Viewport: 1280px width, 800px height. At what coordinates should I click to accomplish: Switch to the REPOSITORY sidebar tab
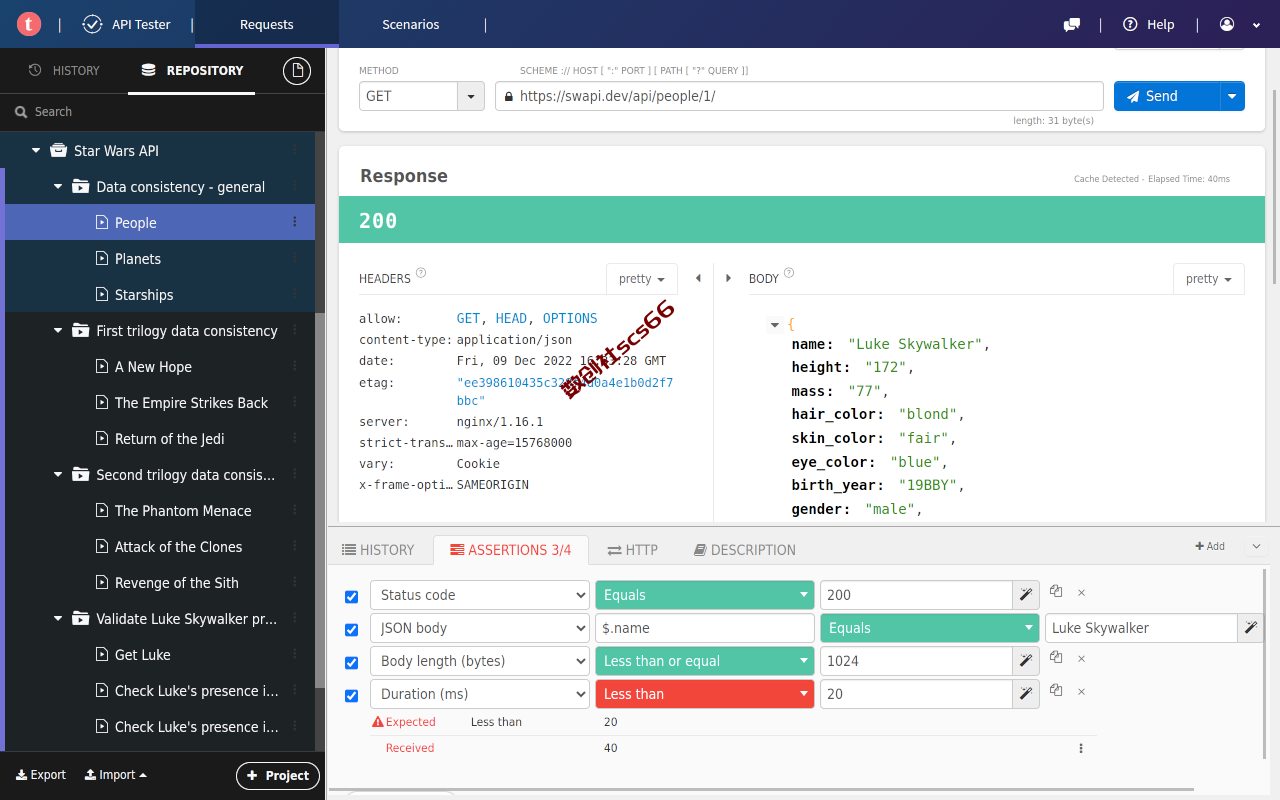[192, 70]
